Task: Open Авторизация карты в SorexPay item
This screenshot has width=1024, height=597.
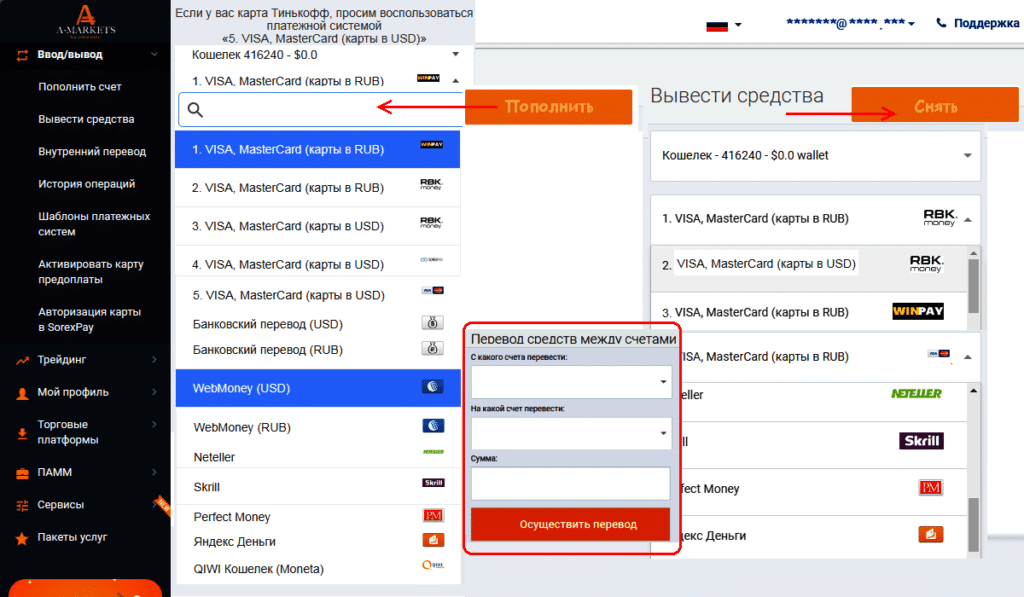Action: coord(89,319)
